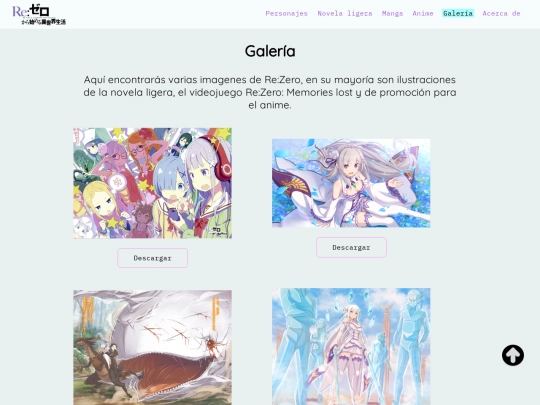Open the Anime section

point(423,13)
